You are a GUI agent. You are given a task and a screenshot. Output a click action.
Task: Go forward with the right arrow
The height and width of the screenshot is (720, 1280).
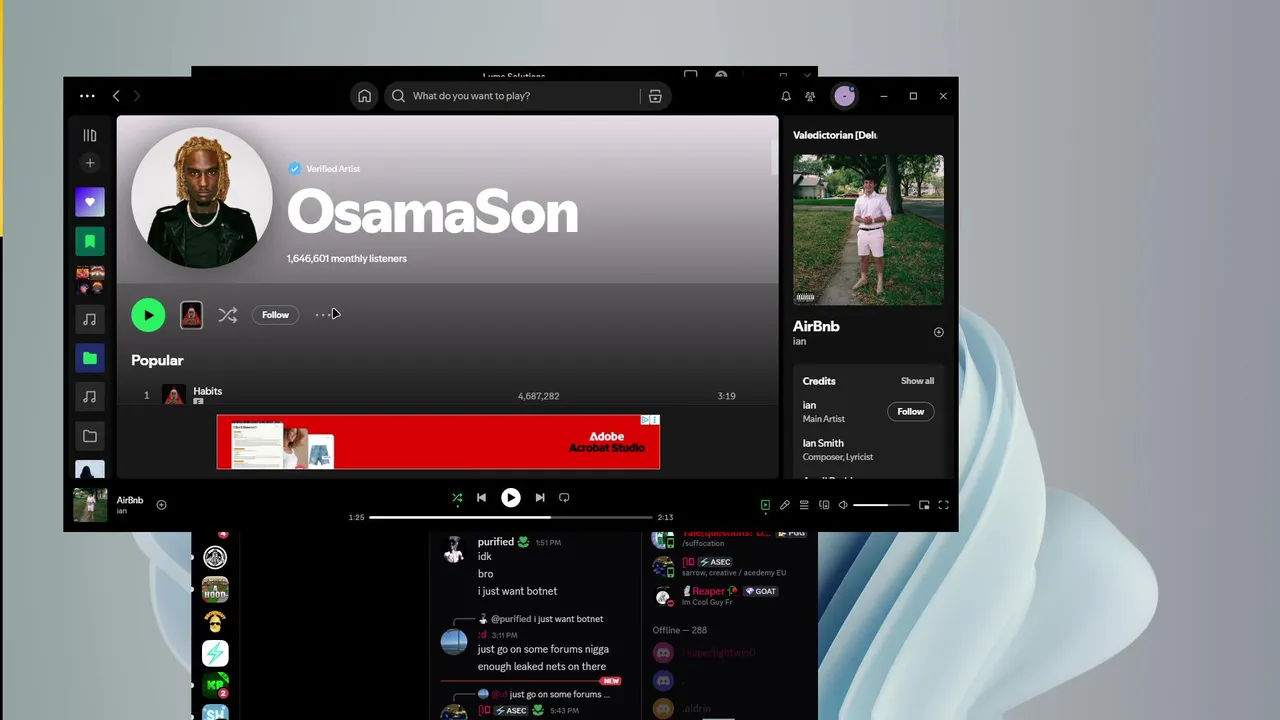tap(137, 96)
